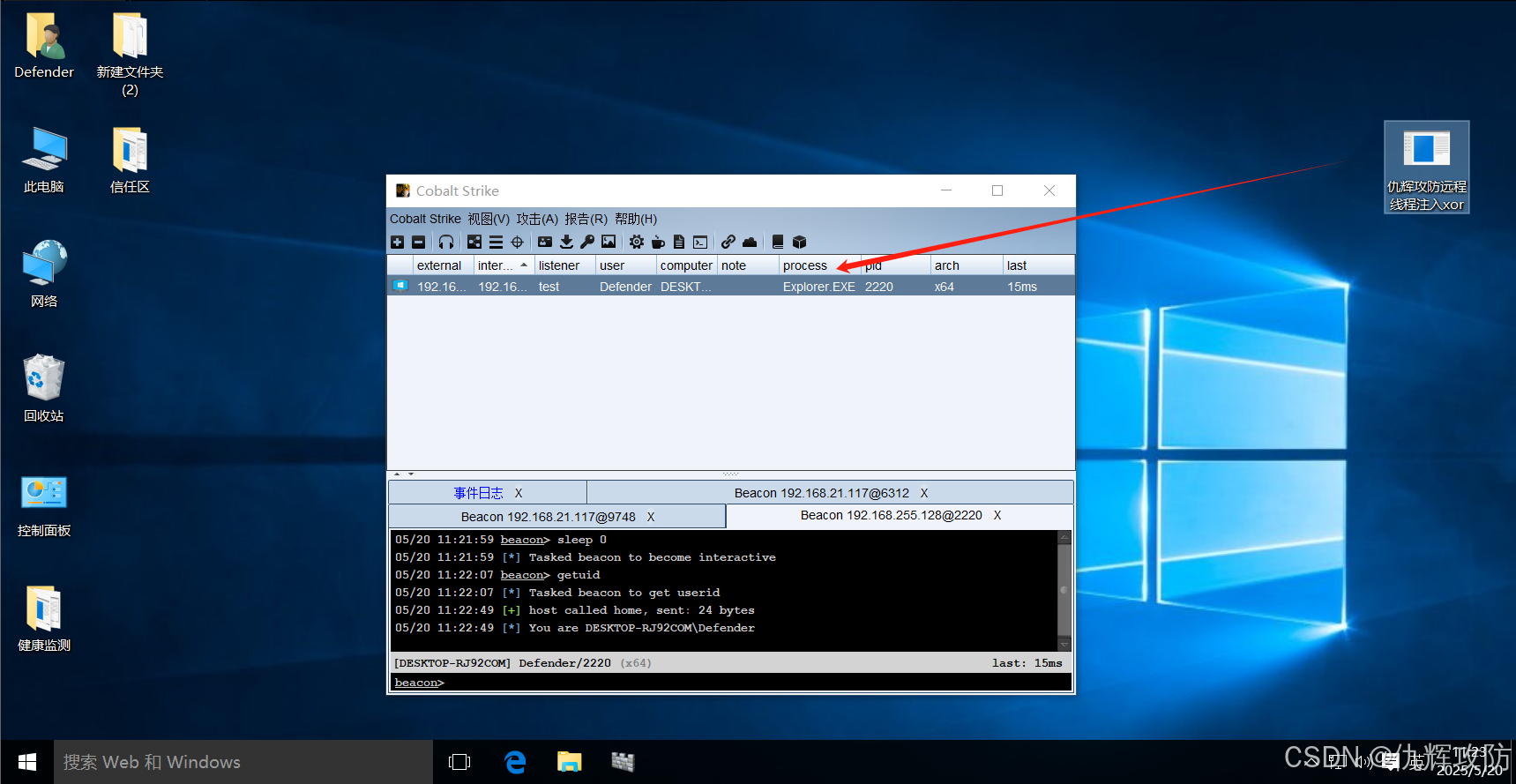The width and height of the screenshot is (1516, 784).
Task: Click the beacon command input field
Action: (x=730, y=683)
